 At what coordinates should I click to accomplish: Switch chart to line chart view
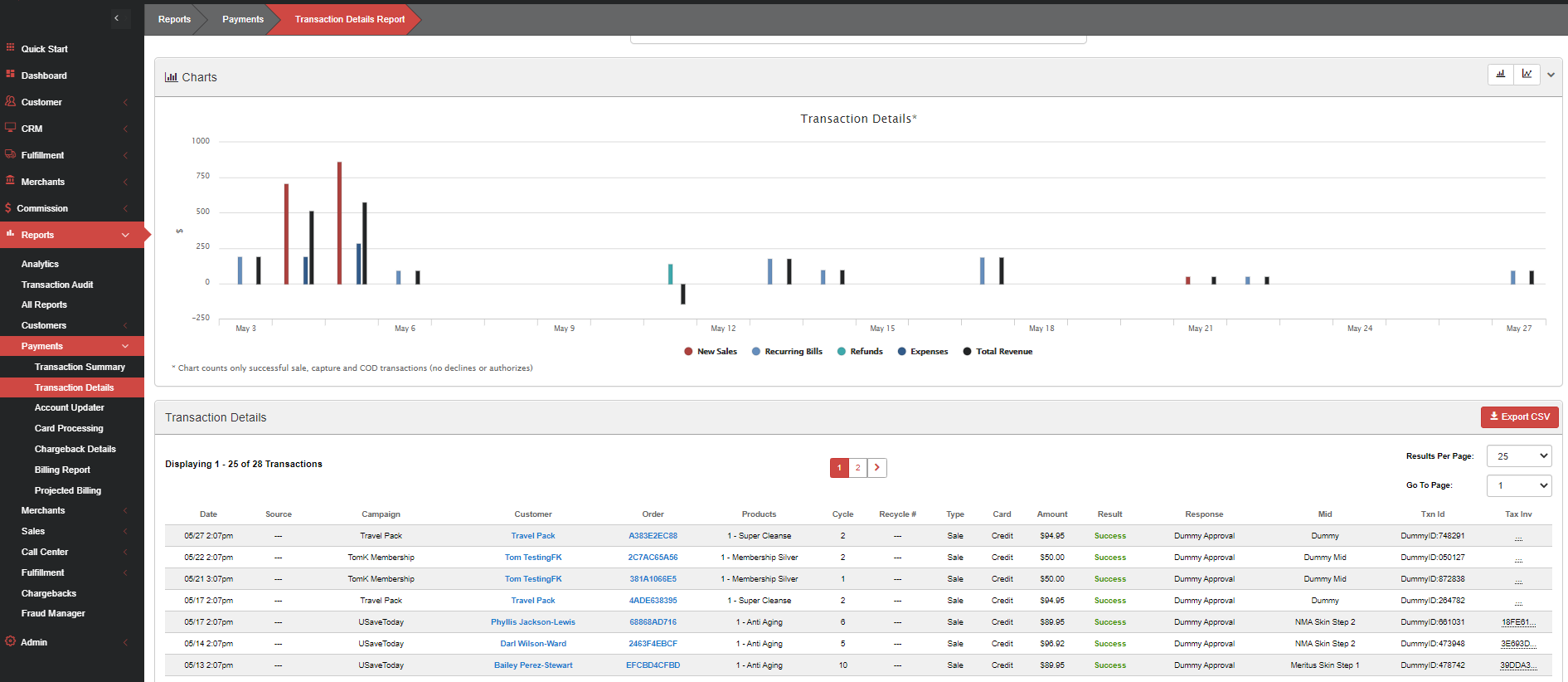(1527, 75)
